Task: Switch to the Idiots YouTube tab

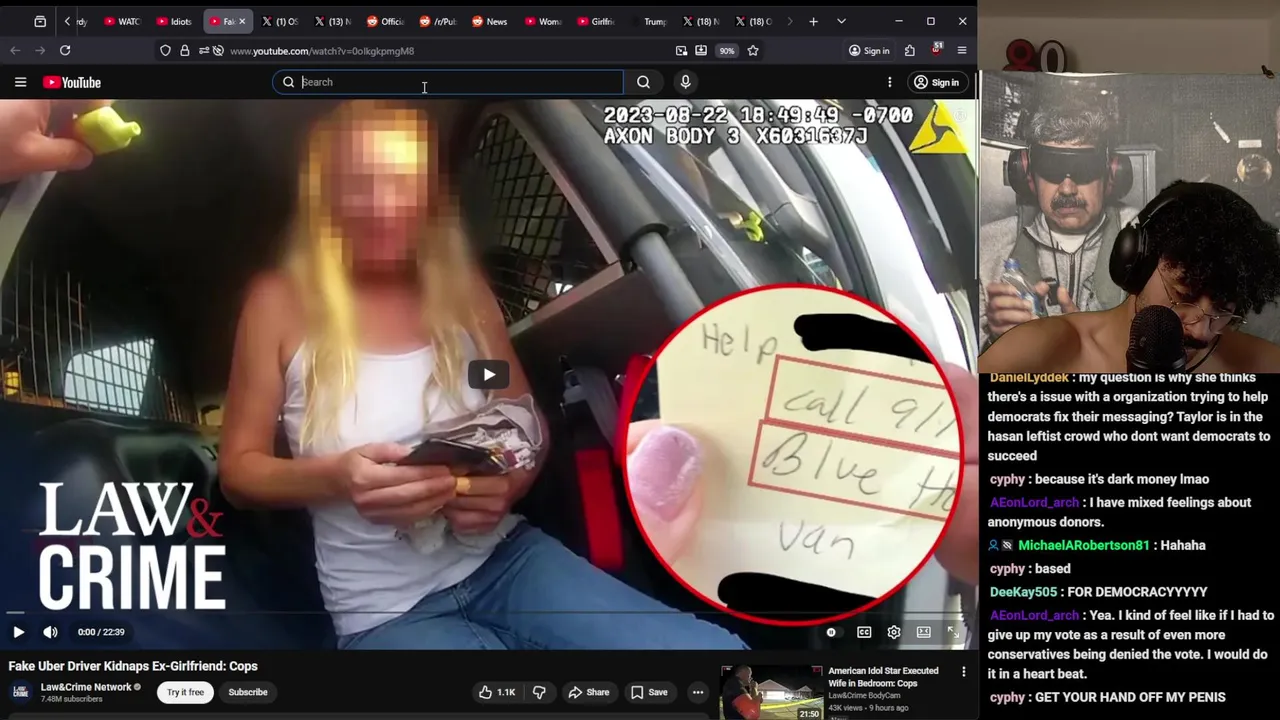Action: pos(174,21)
